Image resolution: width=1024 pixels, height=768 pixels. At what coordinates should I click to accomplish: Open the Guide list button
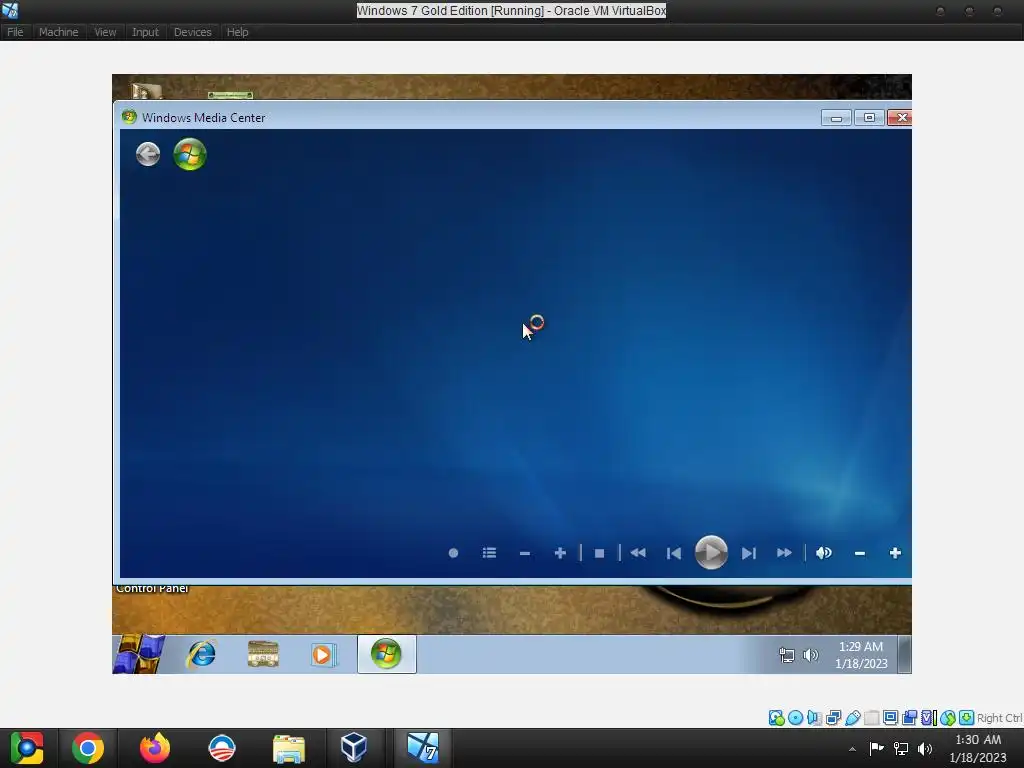point(489,553)
